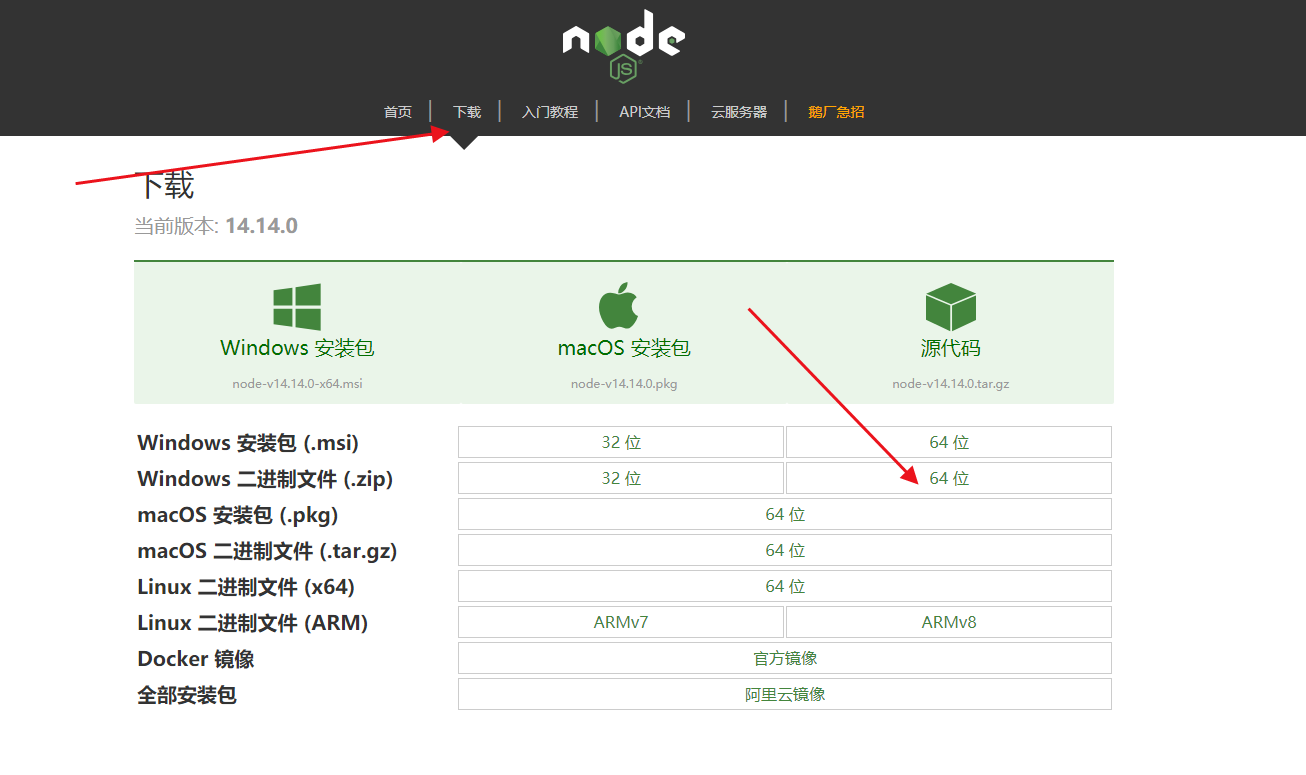Select 云服务器 in the top navigation

[x=739, y=112]
